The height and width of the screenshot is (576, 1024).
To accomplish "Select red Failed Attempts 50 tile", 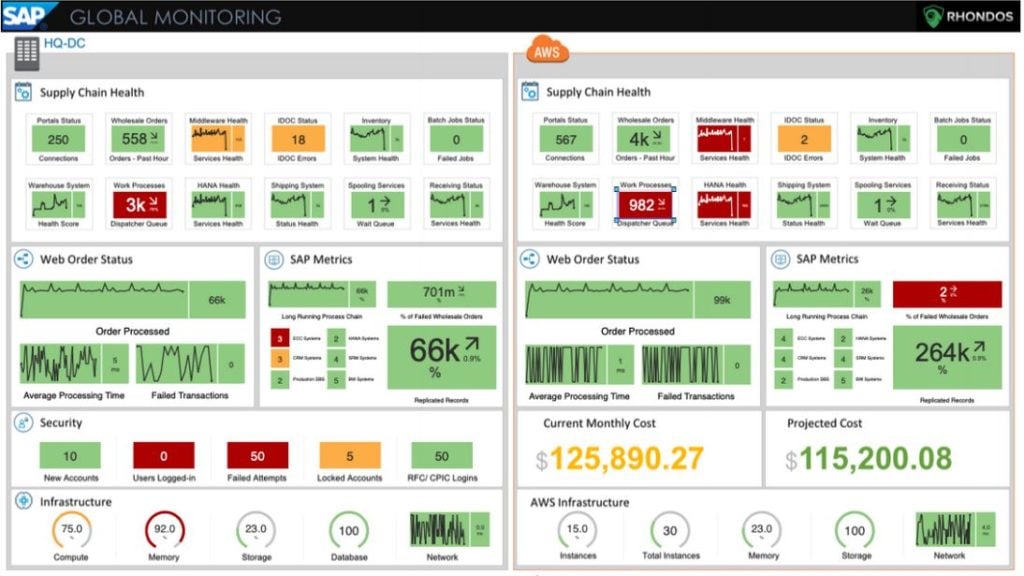I will (257, 455).
